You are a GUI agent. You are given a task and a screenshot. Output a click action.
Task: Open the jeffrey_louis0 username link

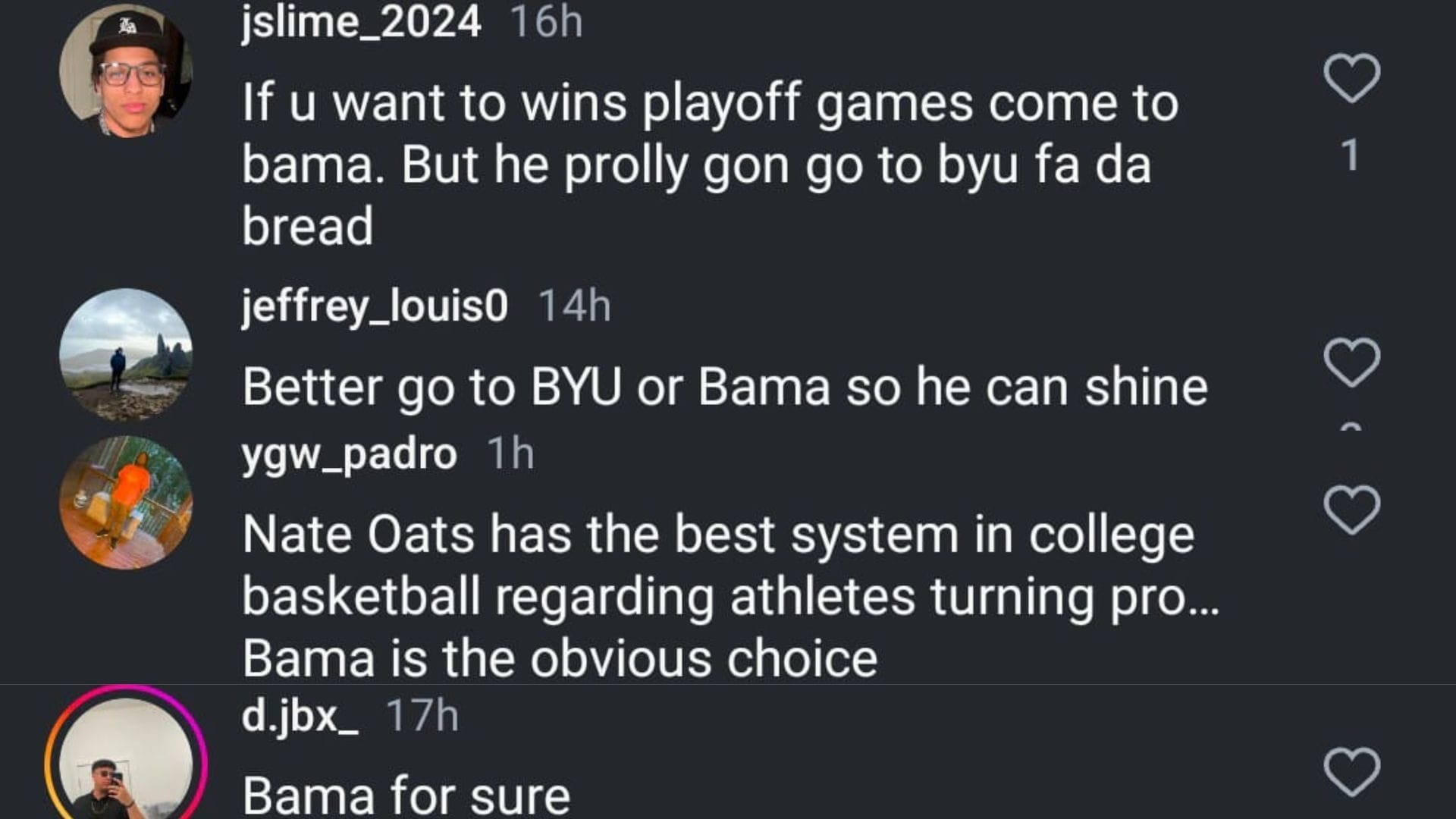tap(375, 306)
